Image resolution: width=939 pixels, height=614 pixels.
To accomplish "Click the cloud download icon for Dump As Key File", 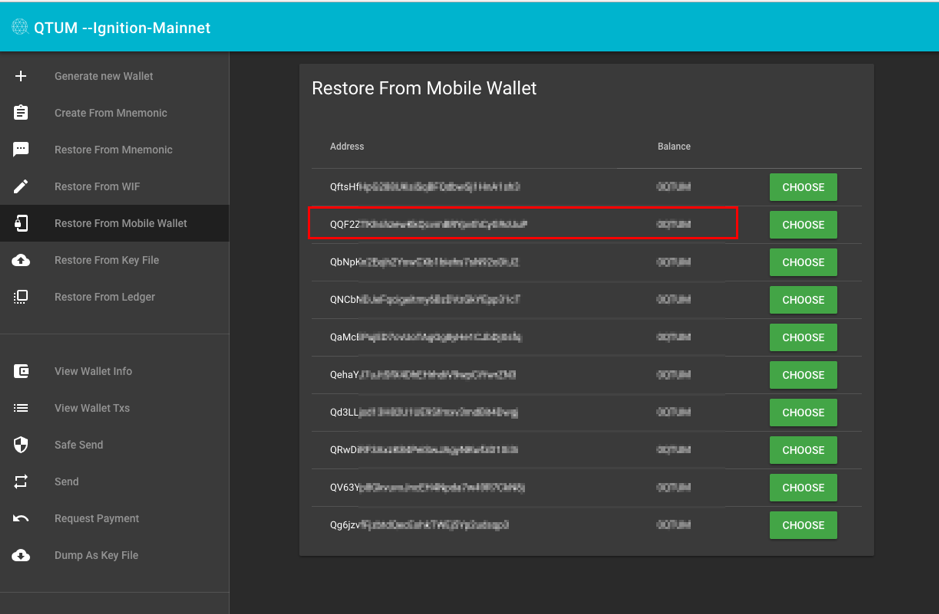I will click(21, 555).
